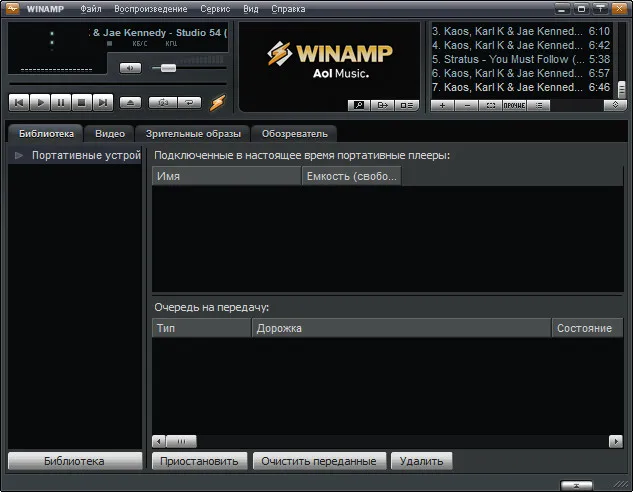The height and width of the screenshot is (492, 633).
Task: Add files with the playlist plus button
Action: [x=442, y=105]
